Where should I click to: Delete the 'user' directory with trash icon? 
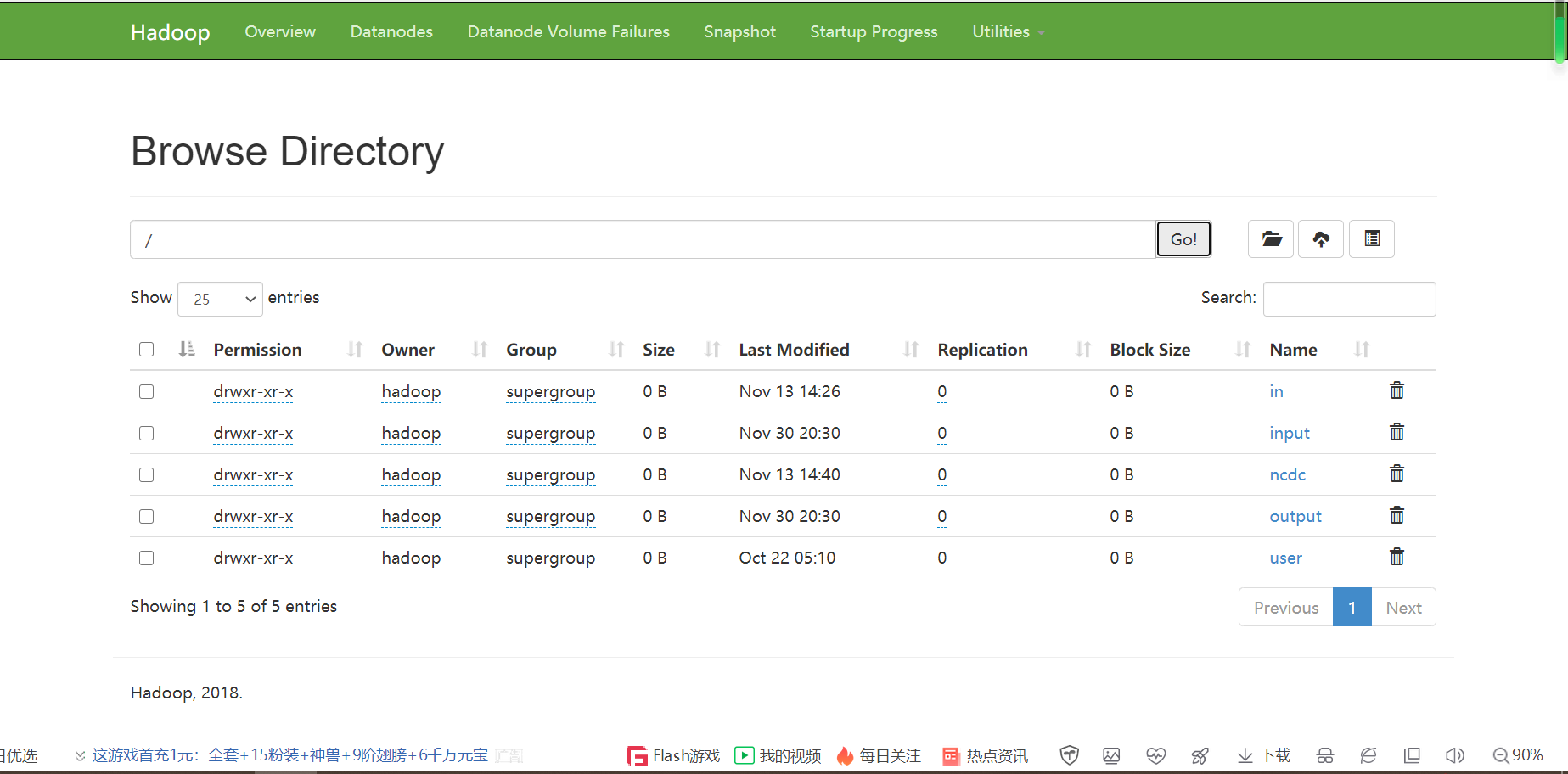[x=1397, y=557]
